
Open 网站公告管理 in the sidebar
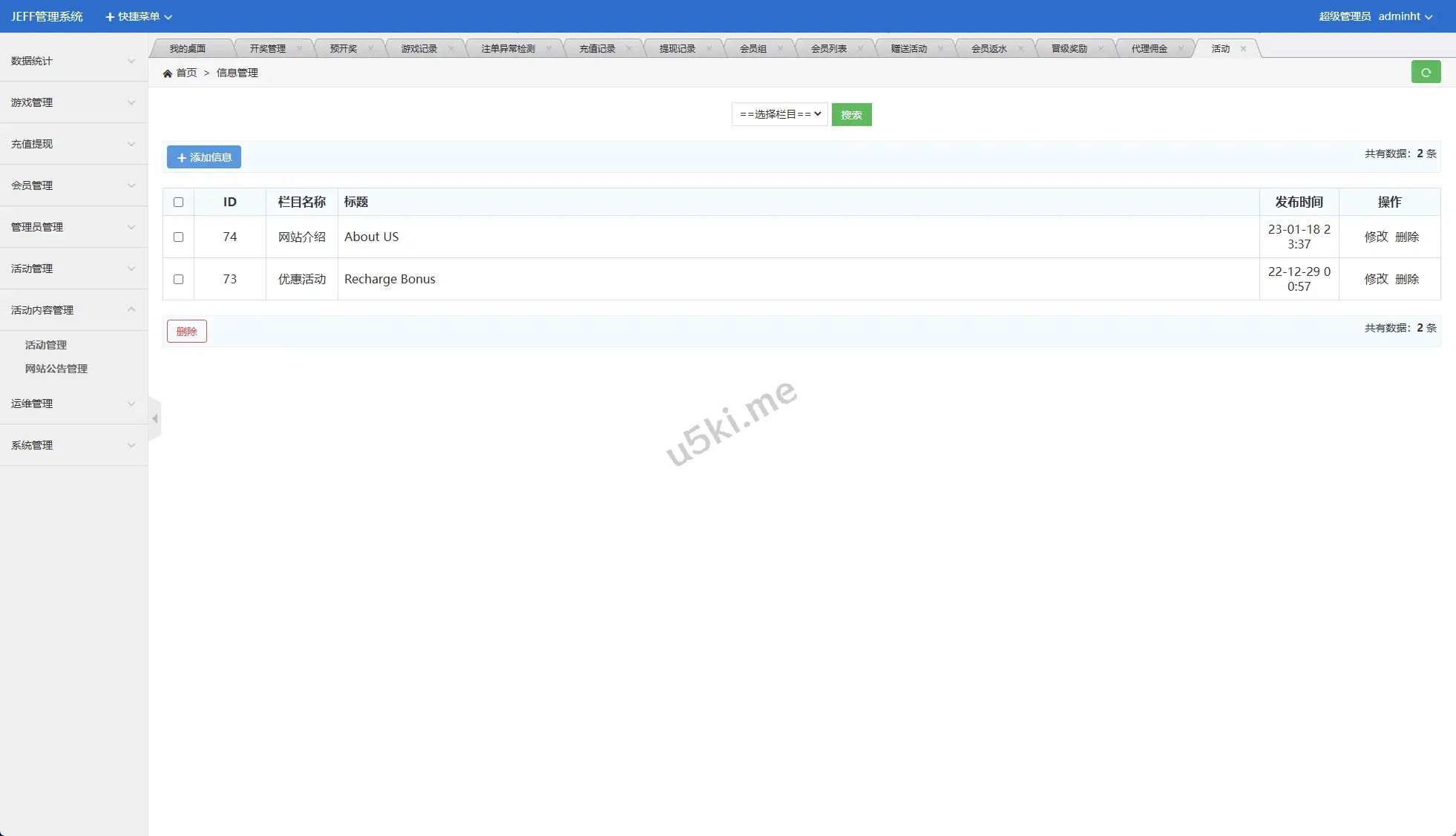[x=56, y=369]
